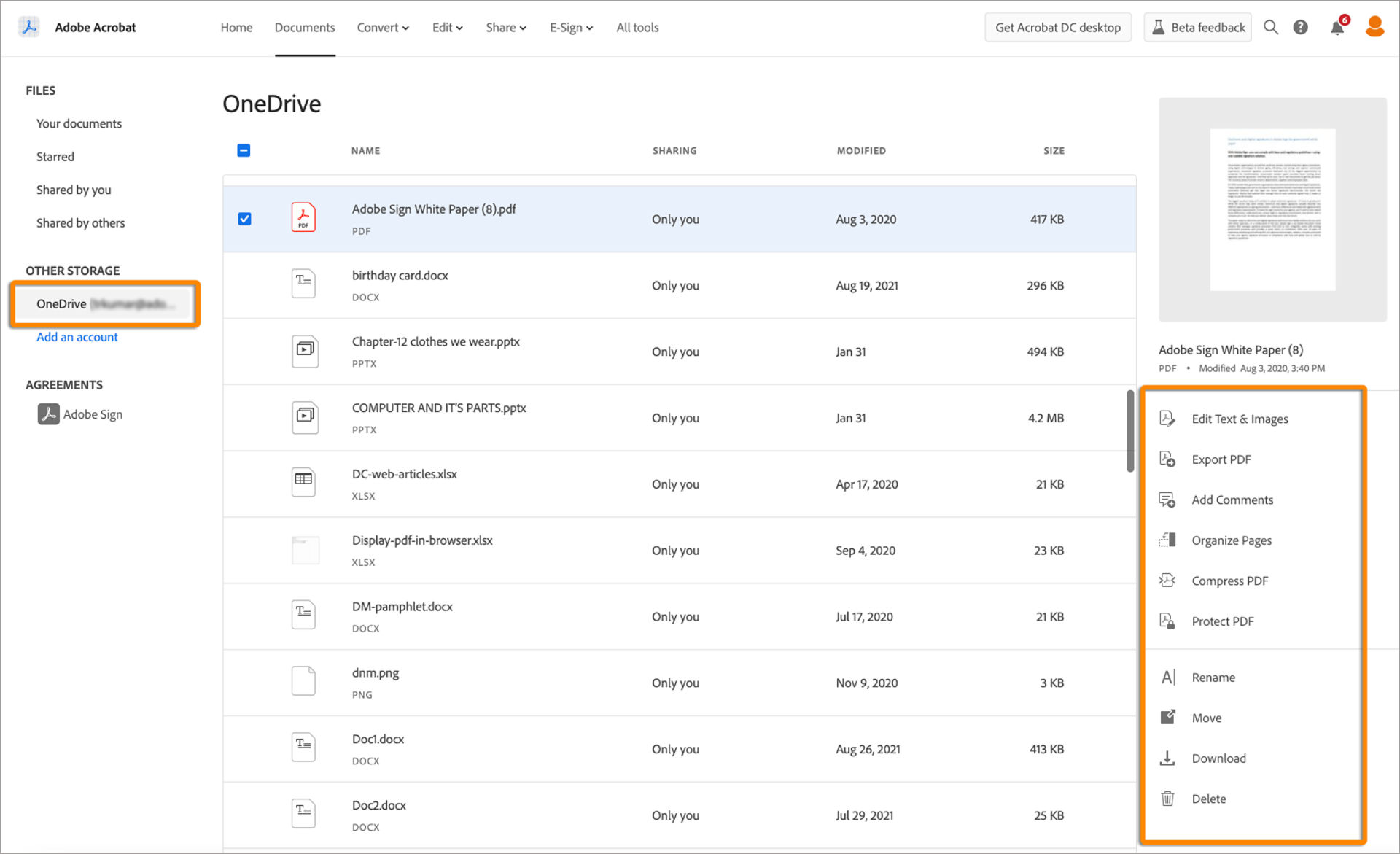The height and width of the screenshot is (854, 1400).
Task: Click the xlsx icon for DC-web-articles
Action: [x=303, y=482]
